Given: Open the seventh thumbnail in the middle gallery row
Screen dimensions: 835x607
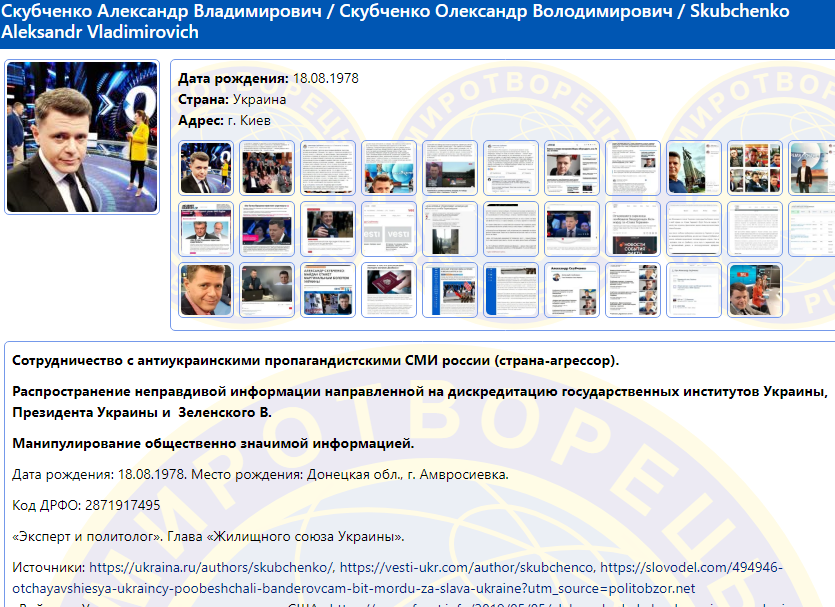Looking at the screenshot, I should (572, 229).
